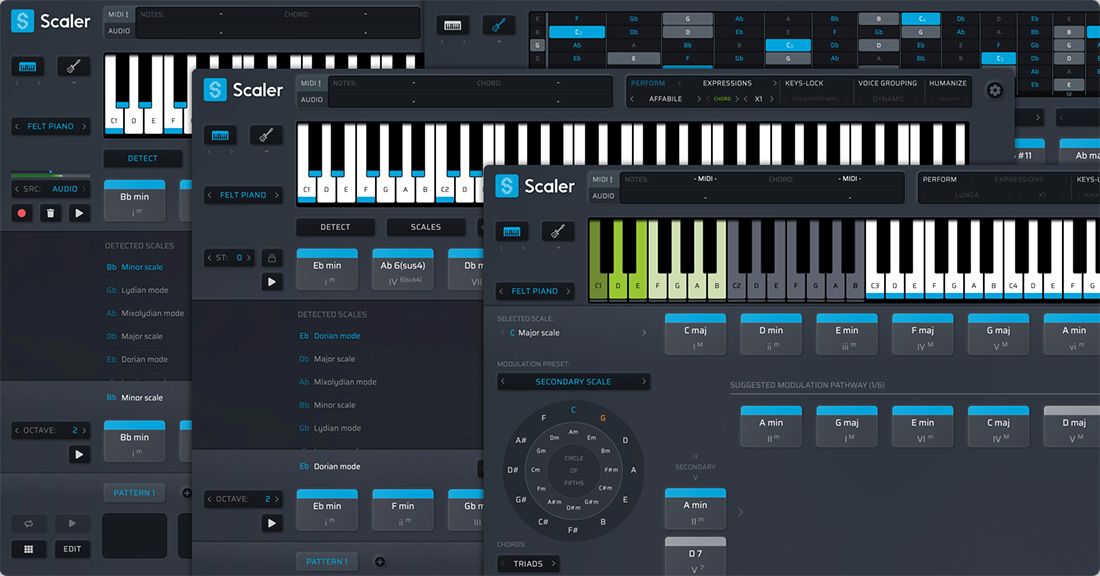Click the right arrow of SECONDARY SCALE preset
This screenshot has width=1100, height=576.
(643, 382)
